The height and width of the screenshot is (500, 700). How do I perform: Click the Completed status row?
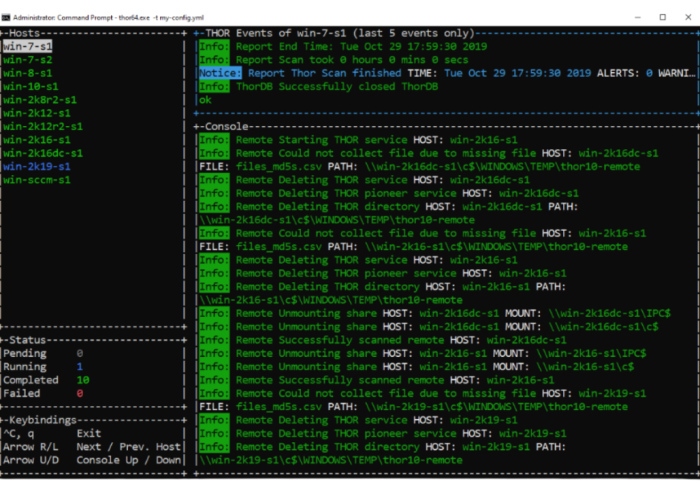tap(46, 380)
